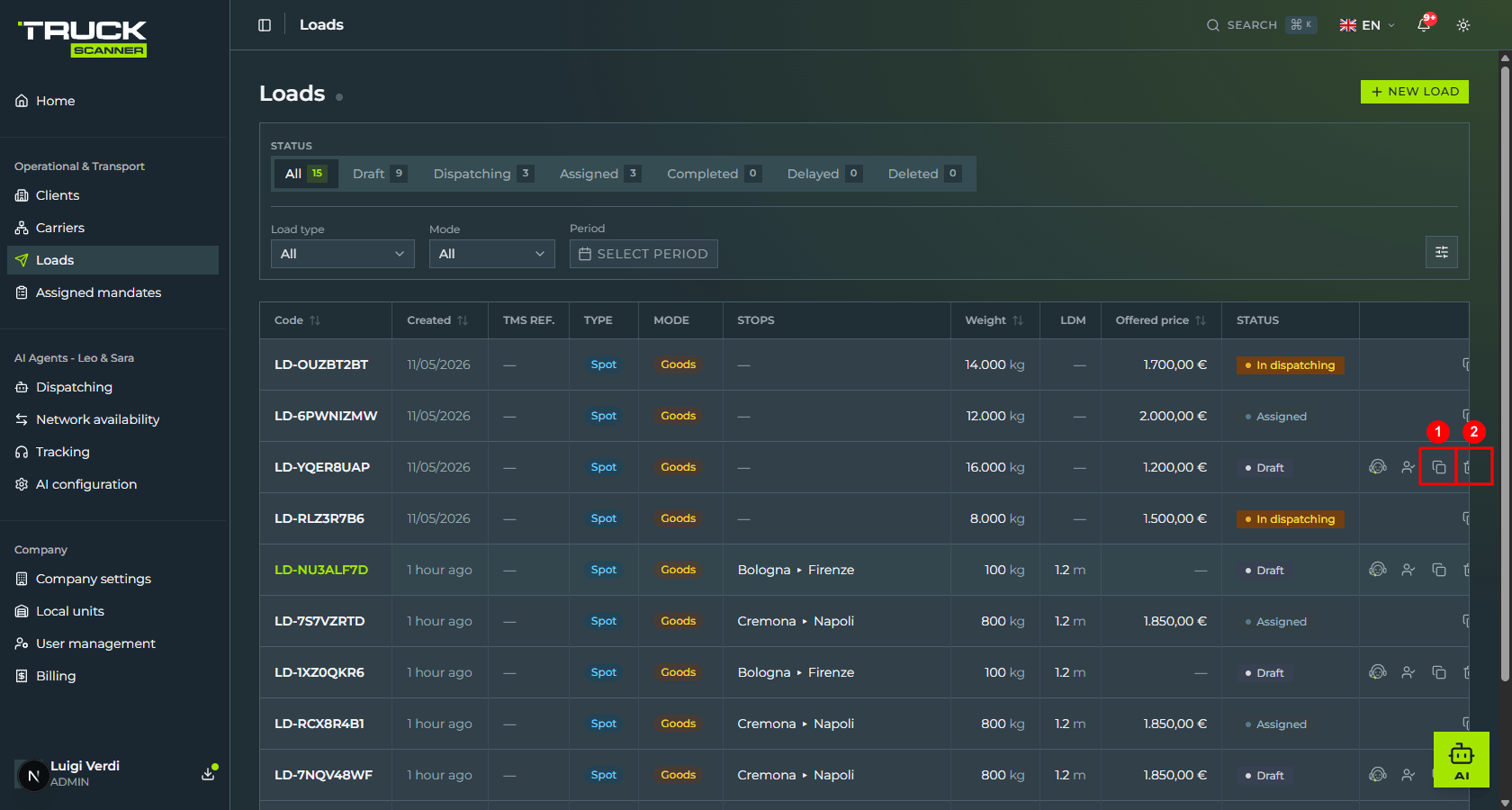Screen dimensions: 1512x810
Task: Open Carriers in the sidebar
Action: (113, 228)
